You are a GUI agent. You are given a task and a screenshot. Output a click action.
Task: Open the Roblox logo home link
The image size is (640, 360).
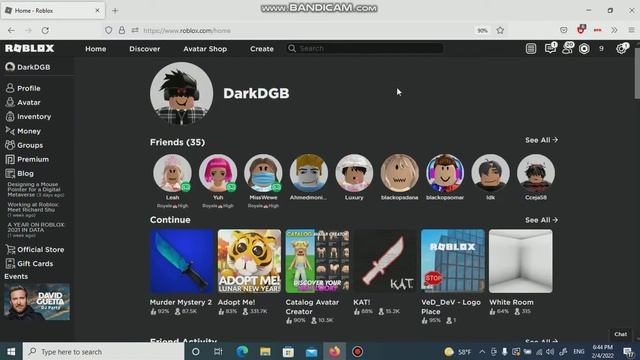coord(29,48)
